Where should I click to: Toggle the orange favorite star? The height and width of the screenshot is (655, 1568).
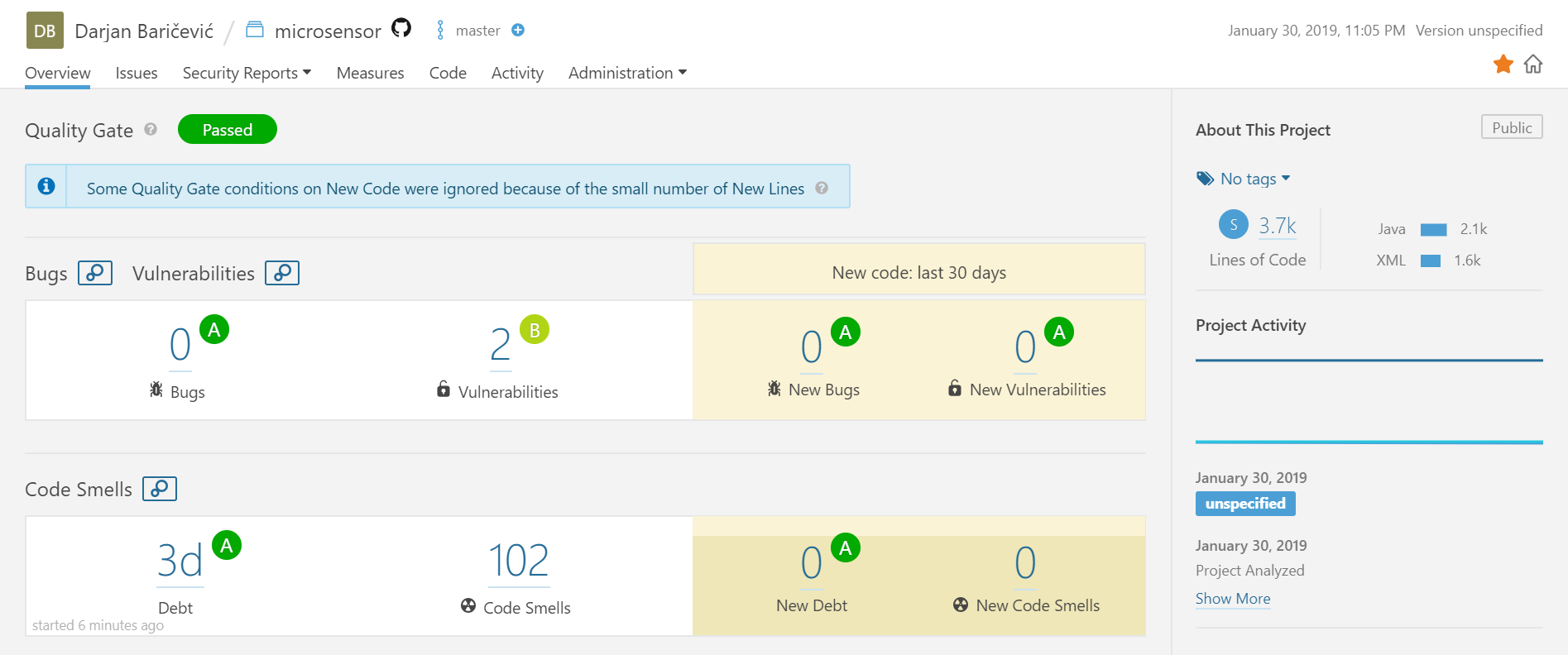(1503, 64)
